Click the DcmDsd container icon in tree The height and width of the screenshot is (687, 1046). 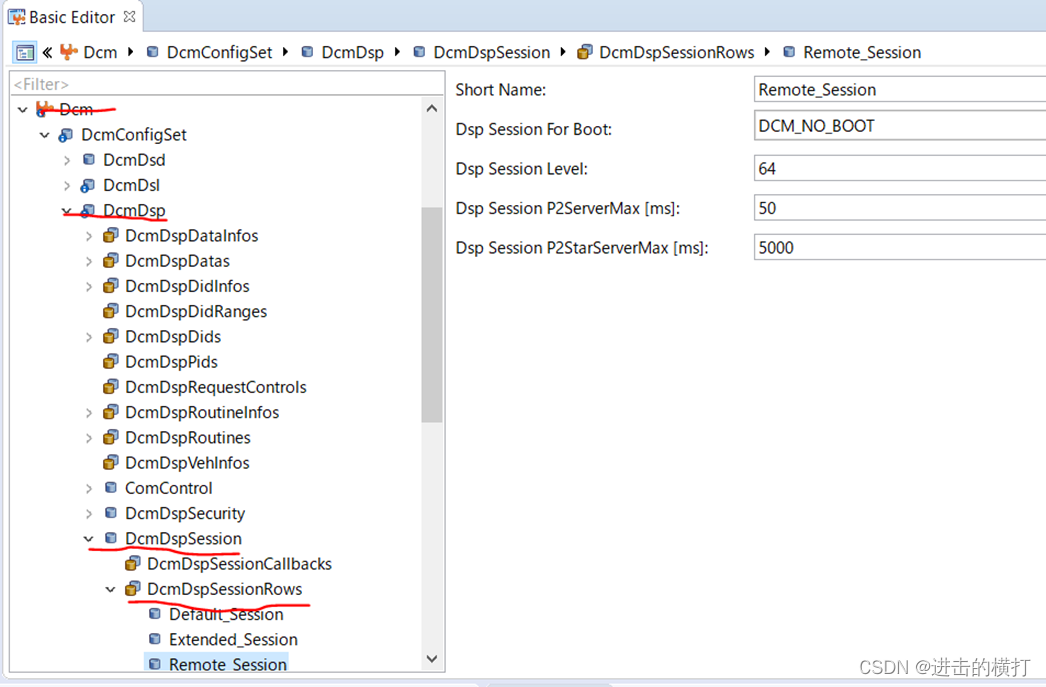click(89, 159)
